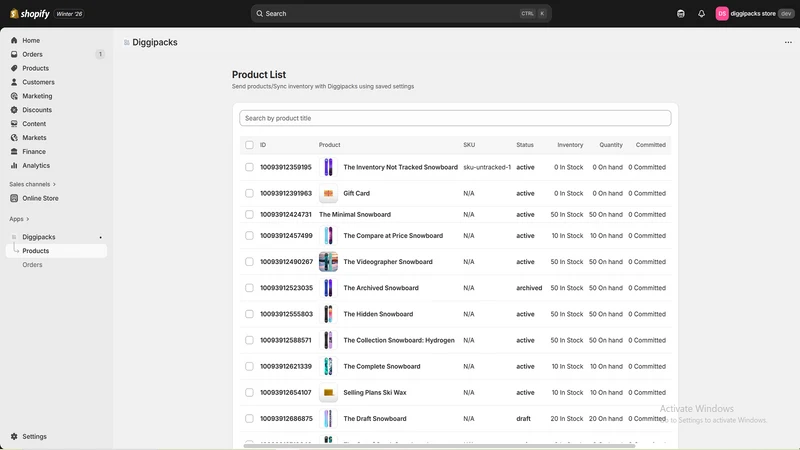Image resolution: width=800 pixels, height=450 pixels.
Task: Click The Draft Snowboard title
Action: tap(375, 418)
